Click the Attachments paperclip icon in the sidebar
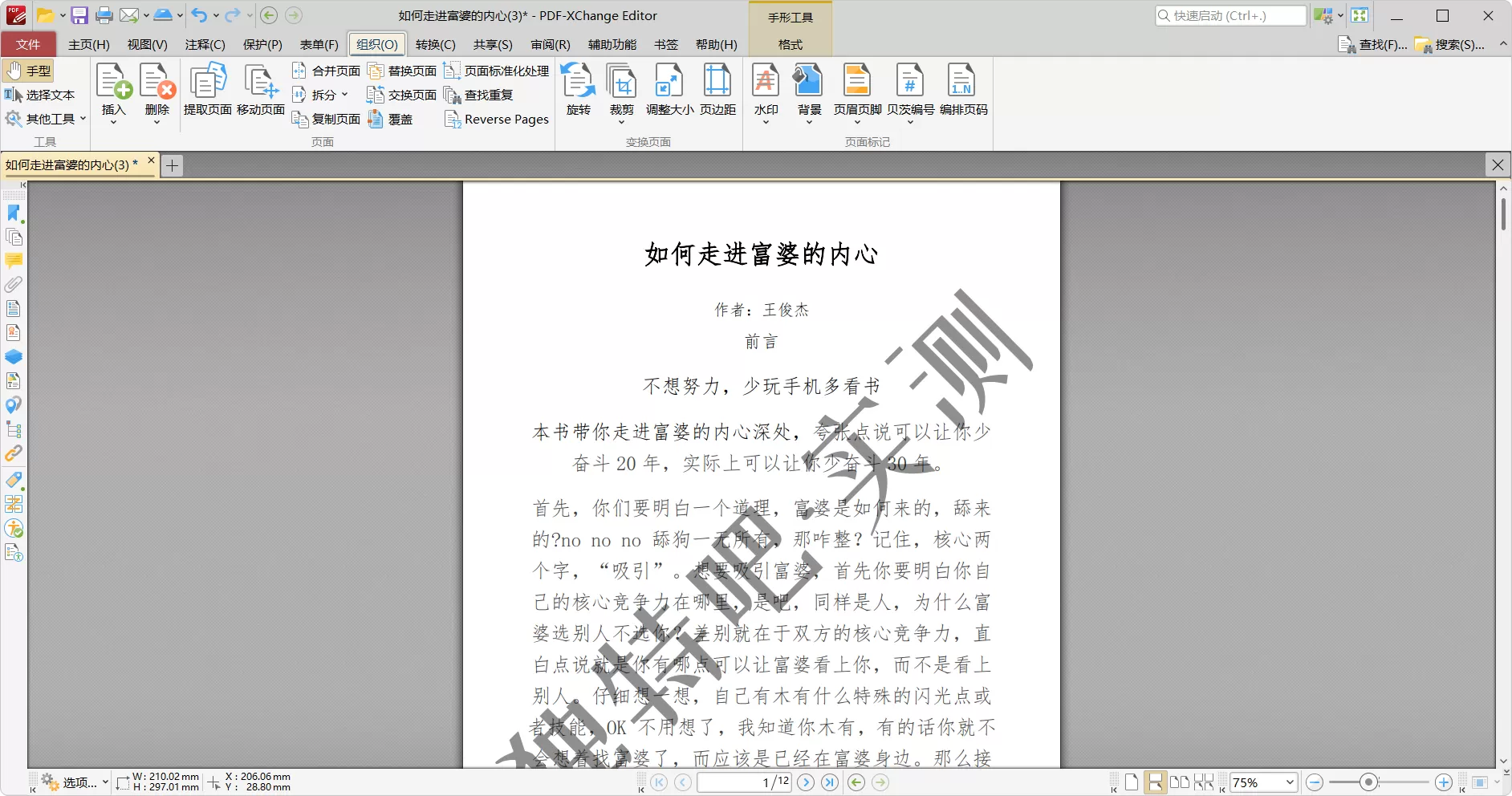Screen dimensions: 1512x796 click(x=13, y=285)
